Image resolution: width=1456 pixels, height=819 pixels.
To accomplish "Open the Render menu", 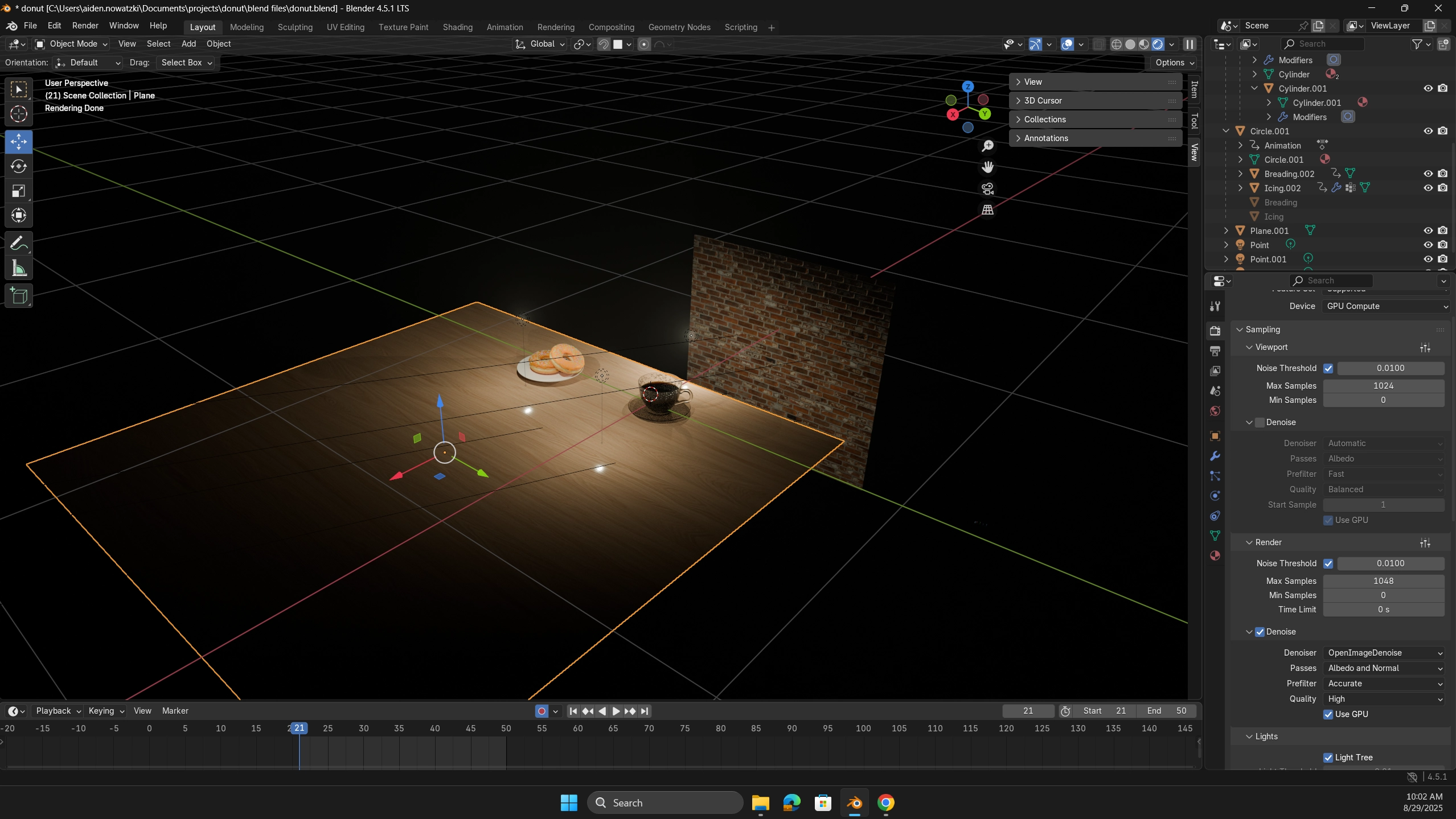I will [x=85, y=26].
